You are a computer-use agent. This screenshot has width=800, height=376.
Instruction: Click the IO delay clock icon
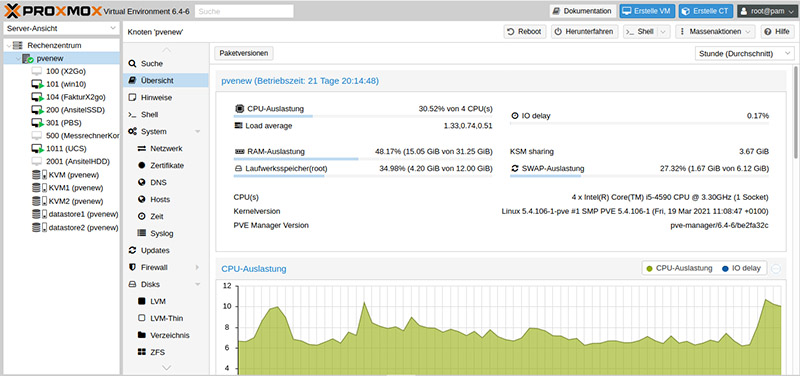click(515, 116)
